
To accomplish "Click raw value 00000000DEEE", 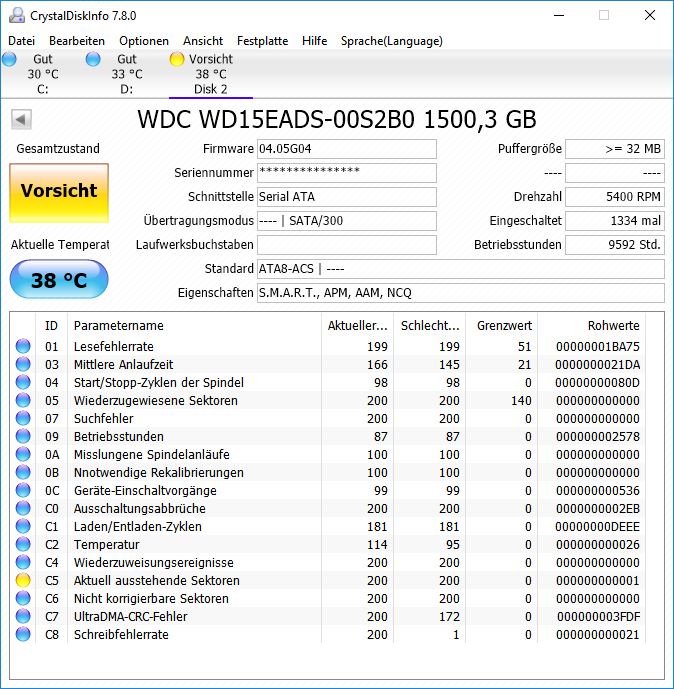I will coord(598,526).
